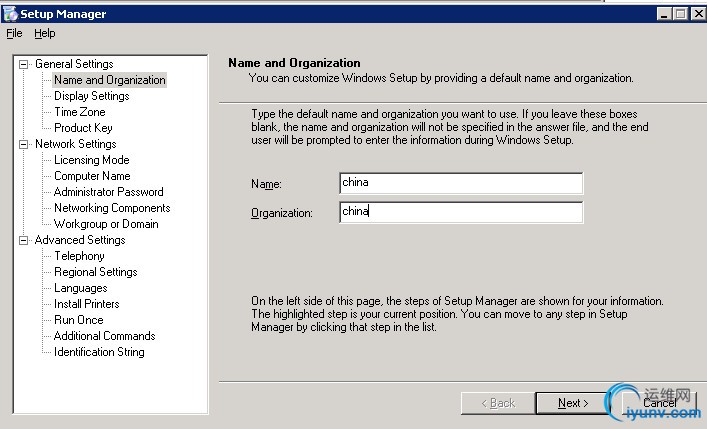The width and height of the screenshot is (707, 429).
Task: Open the Licensing Mode step
Action: [x=91, y=160]
